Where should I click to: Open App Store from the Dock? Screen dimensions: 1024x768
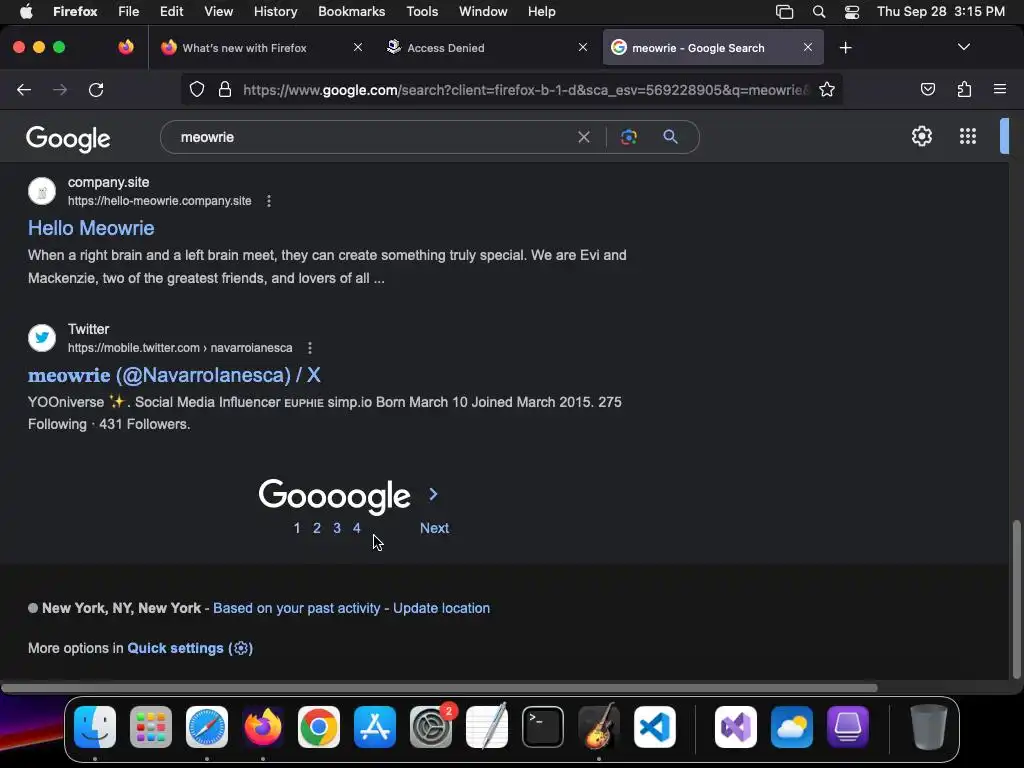[x=375, y=727]
